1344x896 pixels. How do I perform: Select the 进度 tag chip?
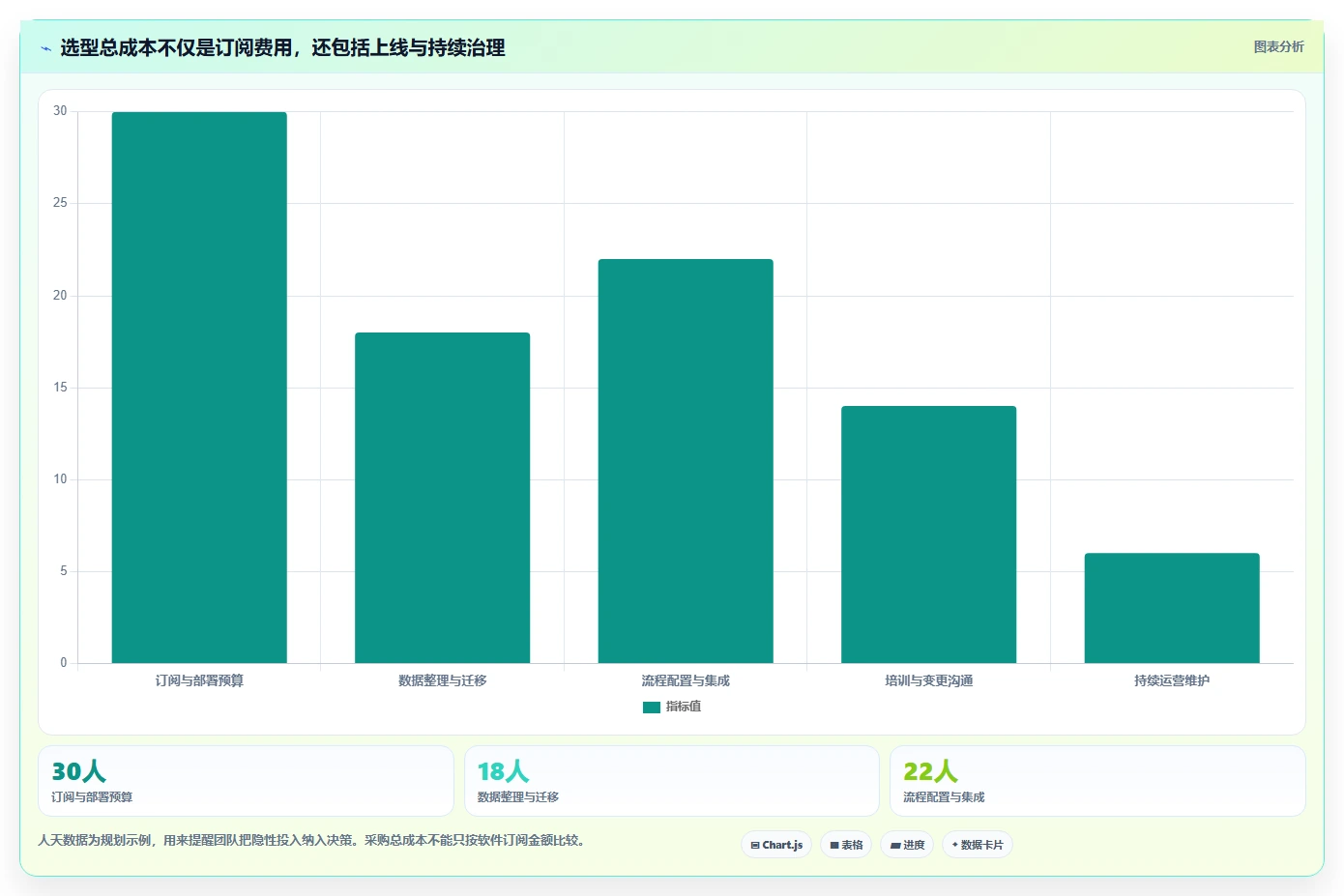click(907, 845)
